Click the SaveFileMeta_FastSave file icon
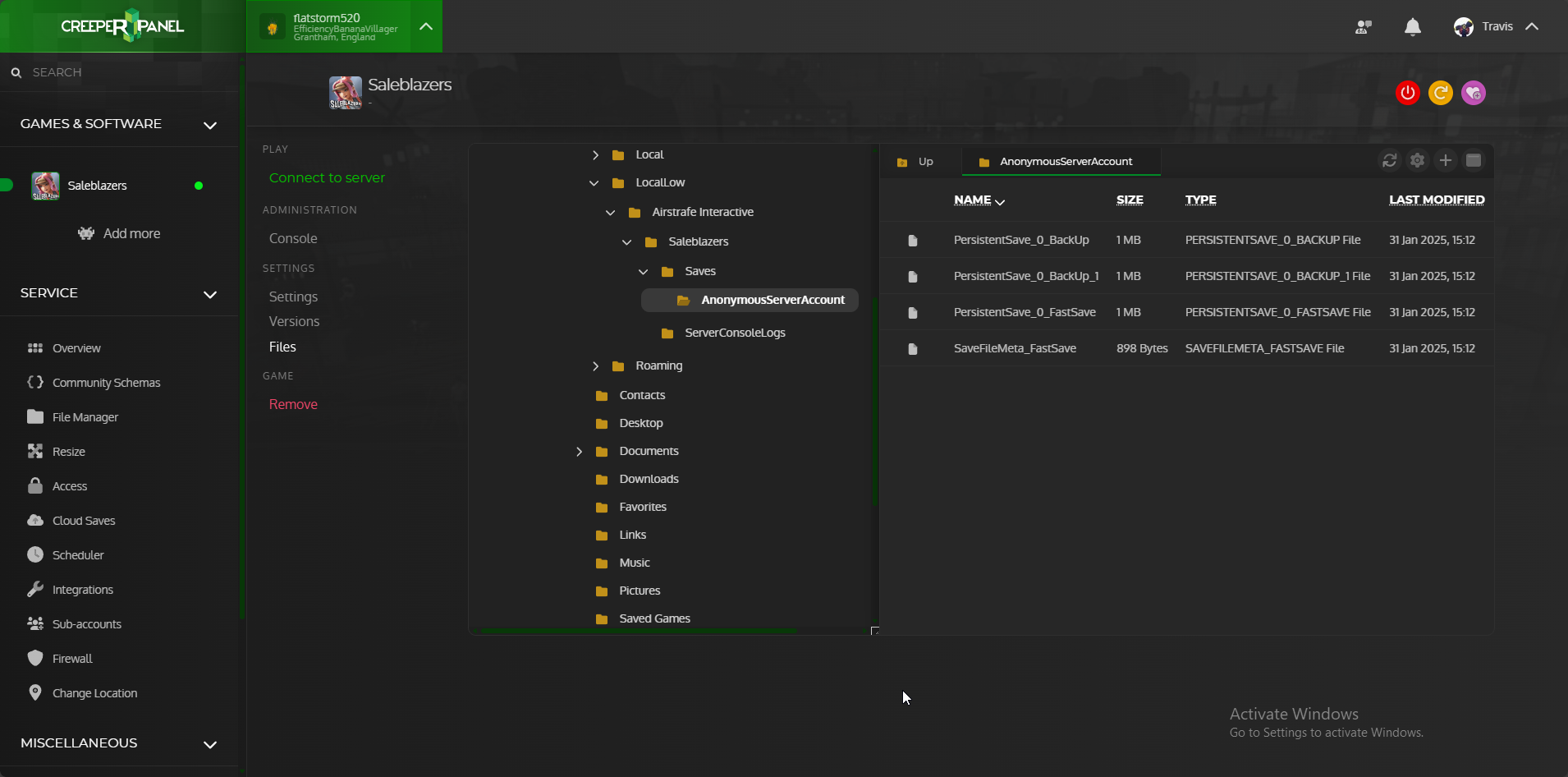The height and width of the screenshot is (777, 1568). pos(913,349)
